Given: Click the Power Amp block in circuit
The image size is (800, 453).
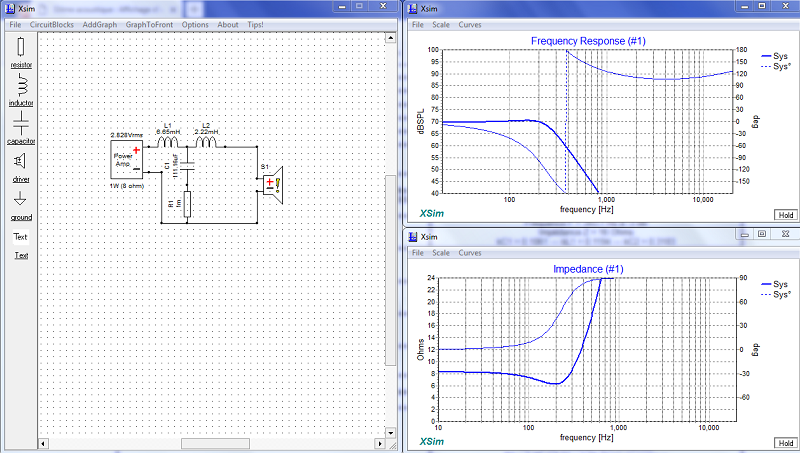Looking at the screenshot, I should (x=127, y=159).
